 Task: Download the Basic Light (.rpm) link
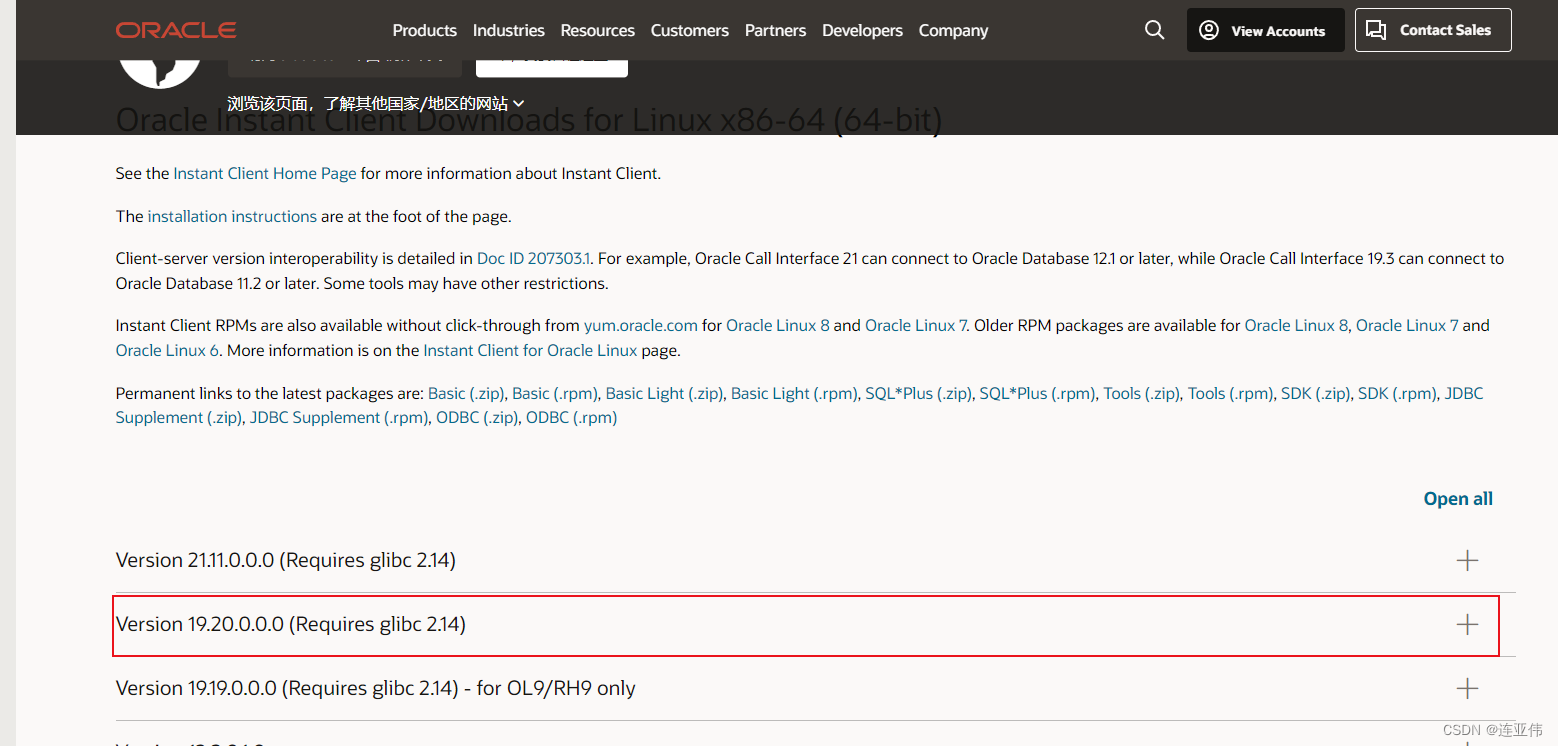794,393
